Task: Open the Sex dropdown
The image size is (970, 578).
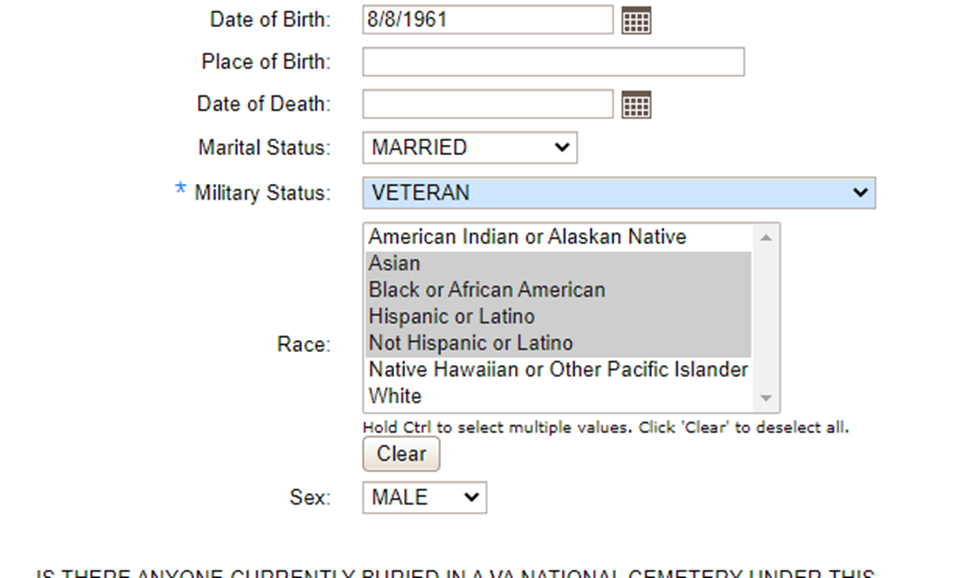Action: pos(424,498)
